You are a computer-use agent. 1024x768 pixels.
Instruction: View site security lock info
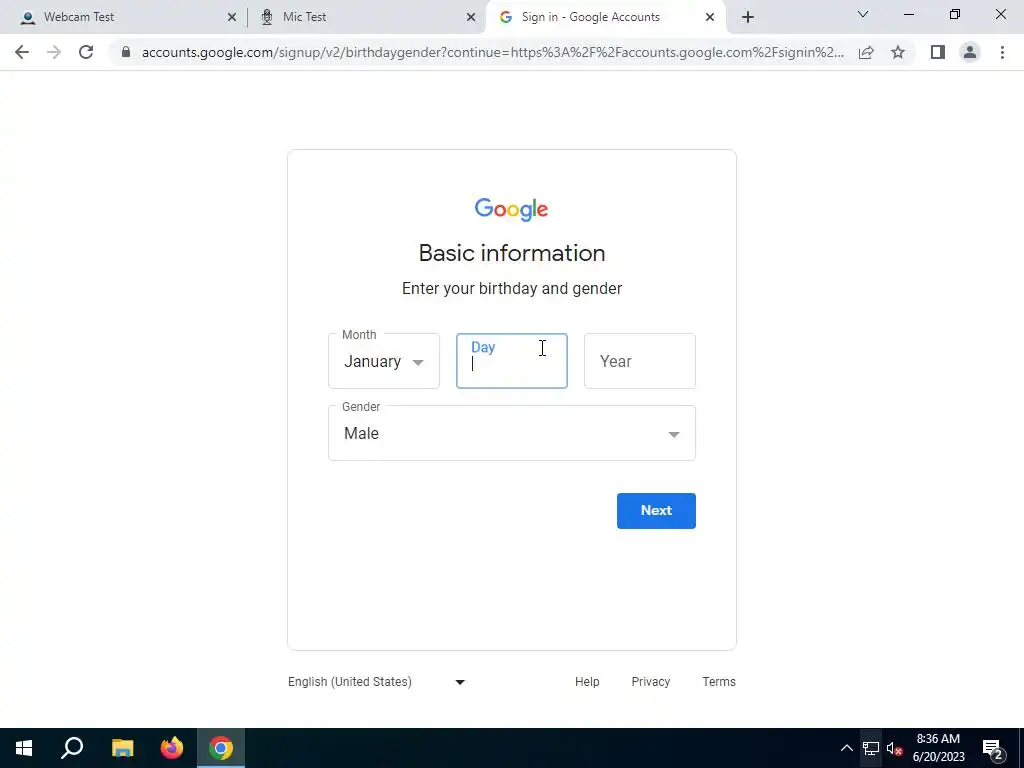point(126,52)
